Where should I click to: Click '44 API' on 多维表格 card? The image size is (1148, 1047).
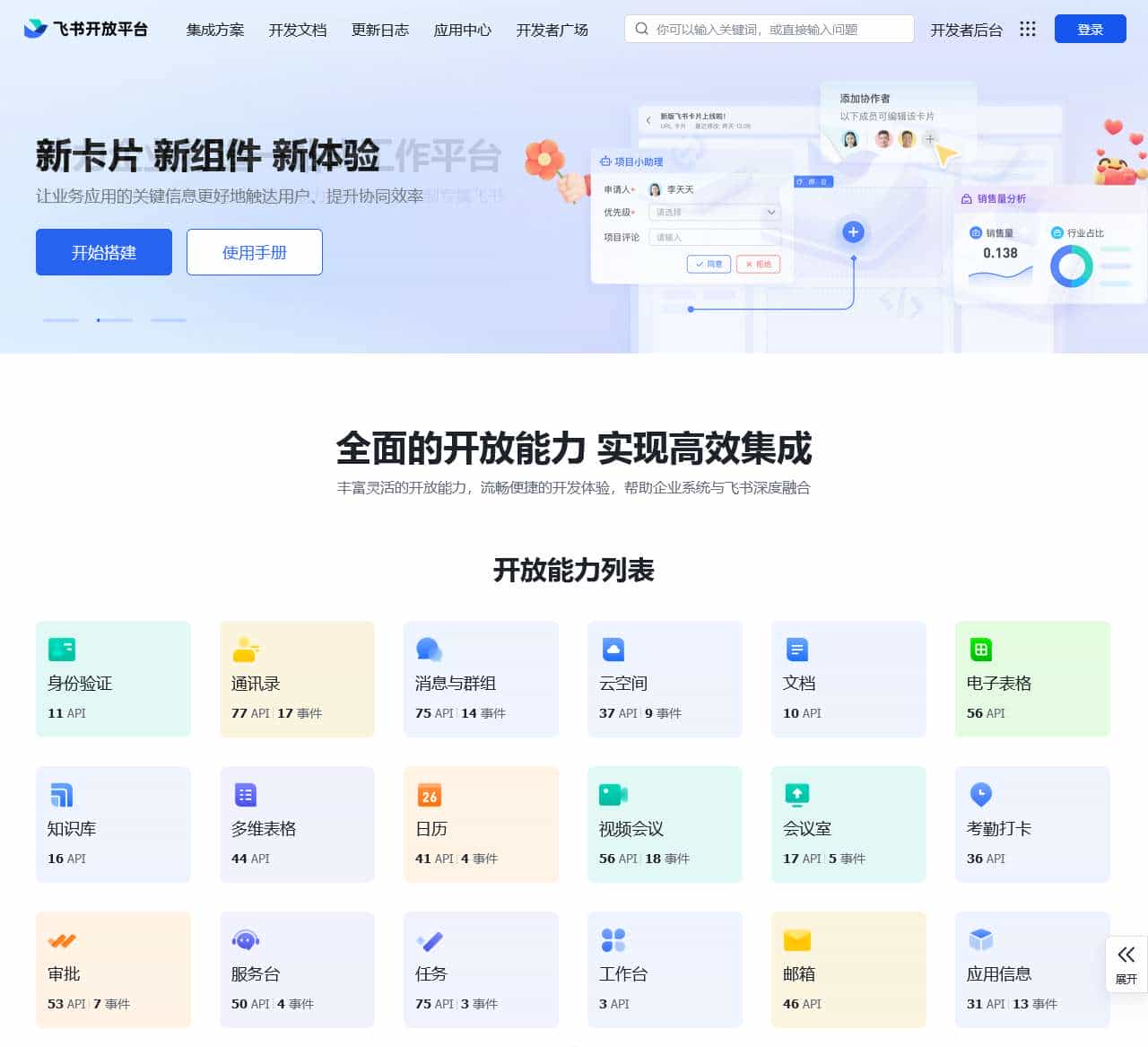tap(250, 859)
